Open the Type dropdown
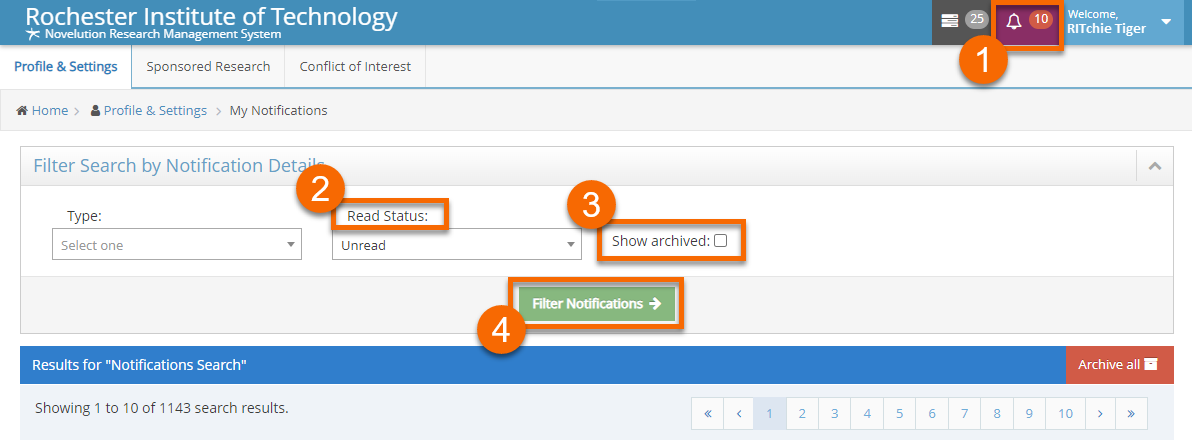1192x440 pixels. point(176,245)
